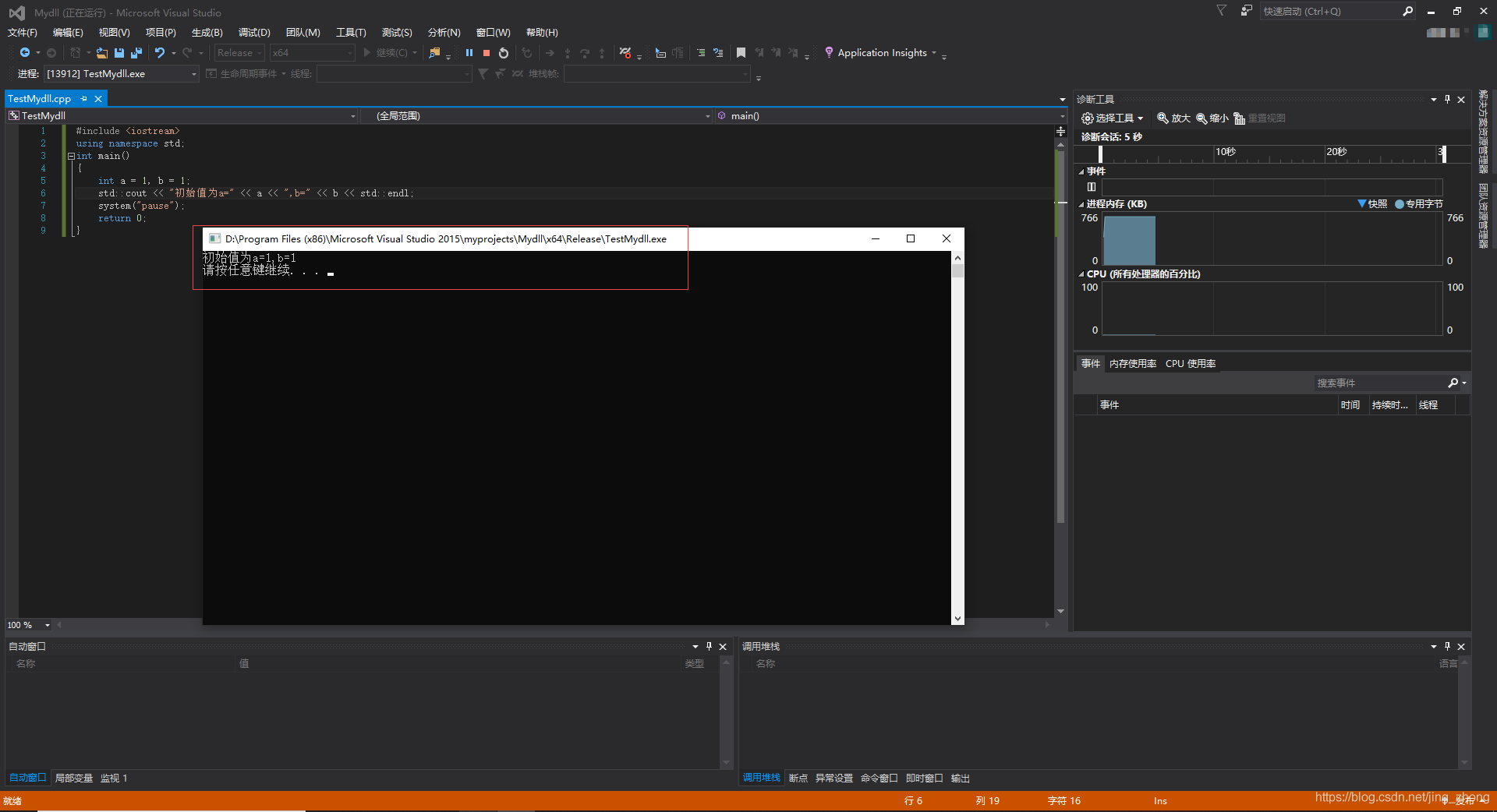Click the Open File folder icon
1497x812 pixels.
[102, 53]
